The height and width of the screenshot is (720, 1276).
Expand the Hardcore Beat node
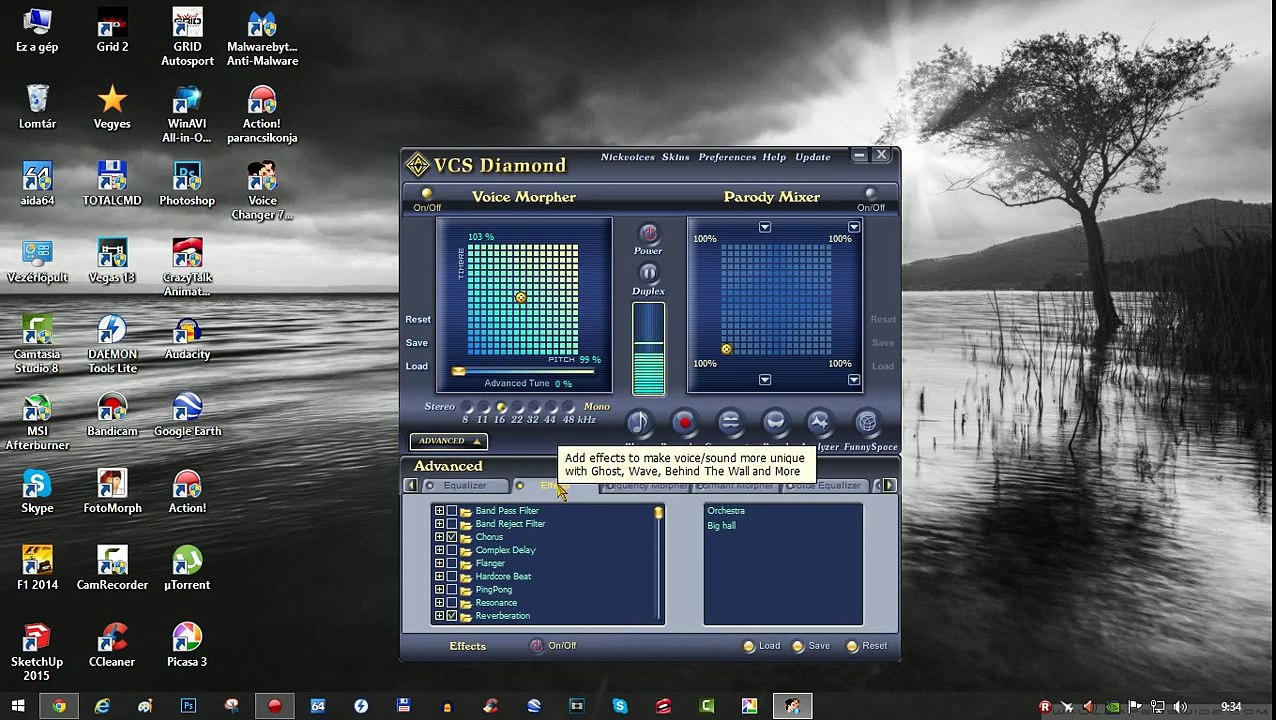click(x=439, y=576)
